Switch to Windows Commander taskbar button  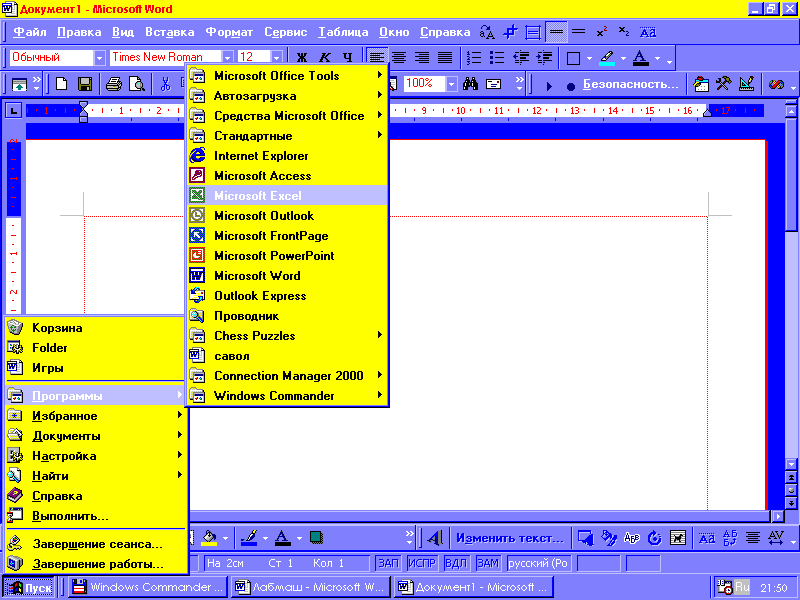point(148,587)
